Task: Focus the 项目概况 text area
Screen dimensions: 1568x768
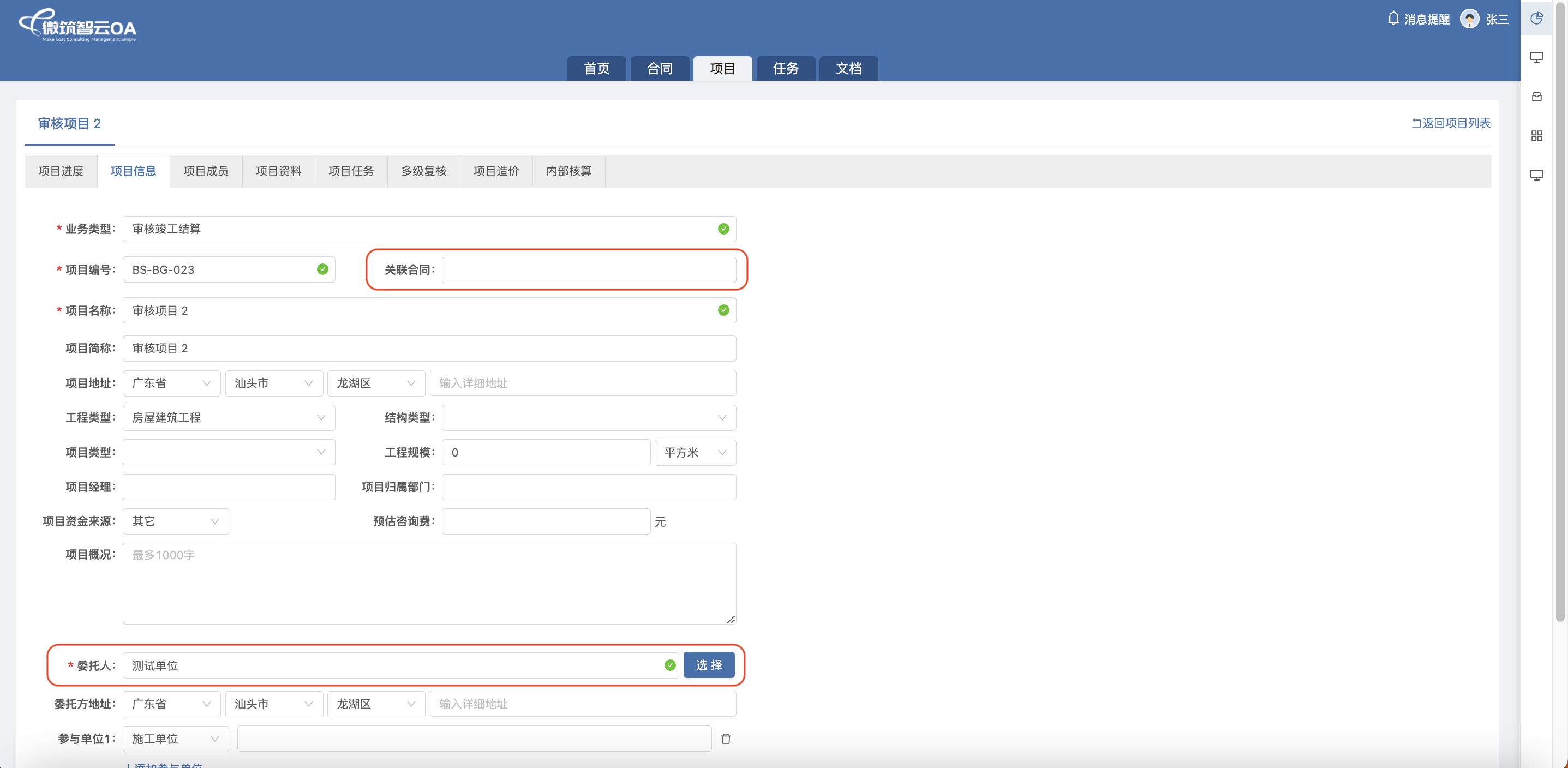Action: click(x=429, y=583)
